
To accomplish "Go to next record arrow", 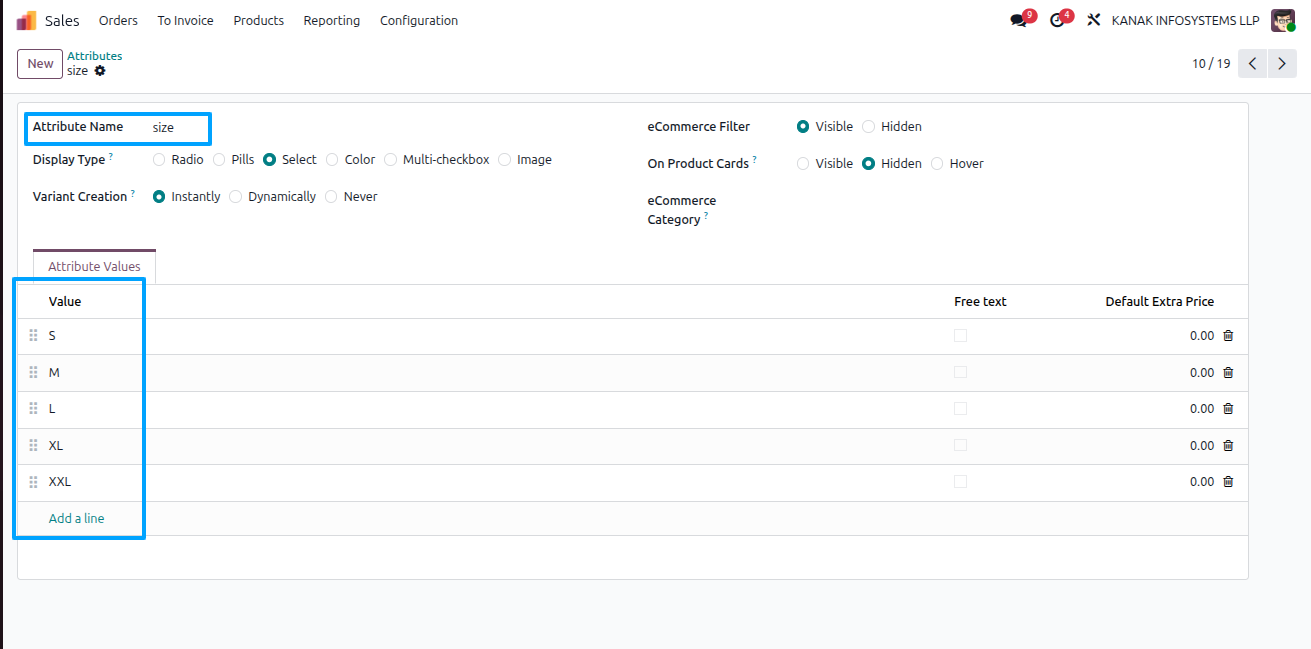I will [x=1282, y=64].
